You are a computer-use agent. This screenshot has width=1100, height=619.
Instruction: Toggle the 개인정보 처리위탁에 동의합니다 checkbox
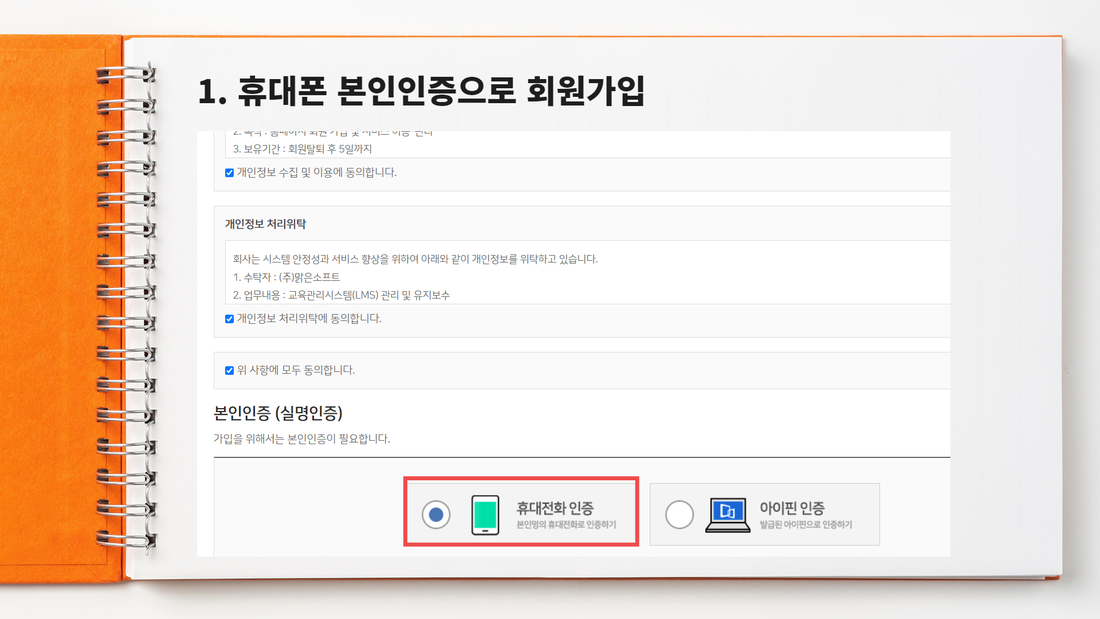(x=229, y=319)
